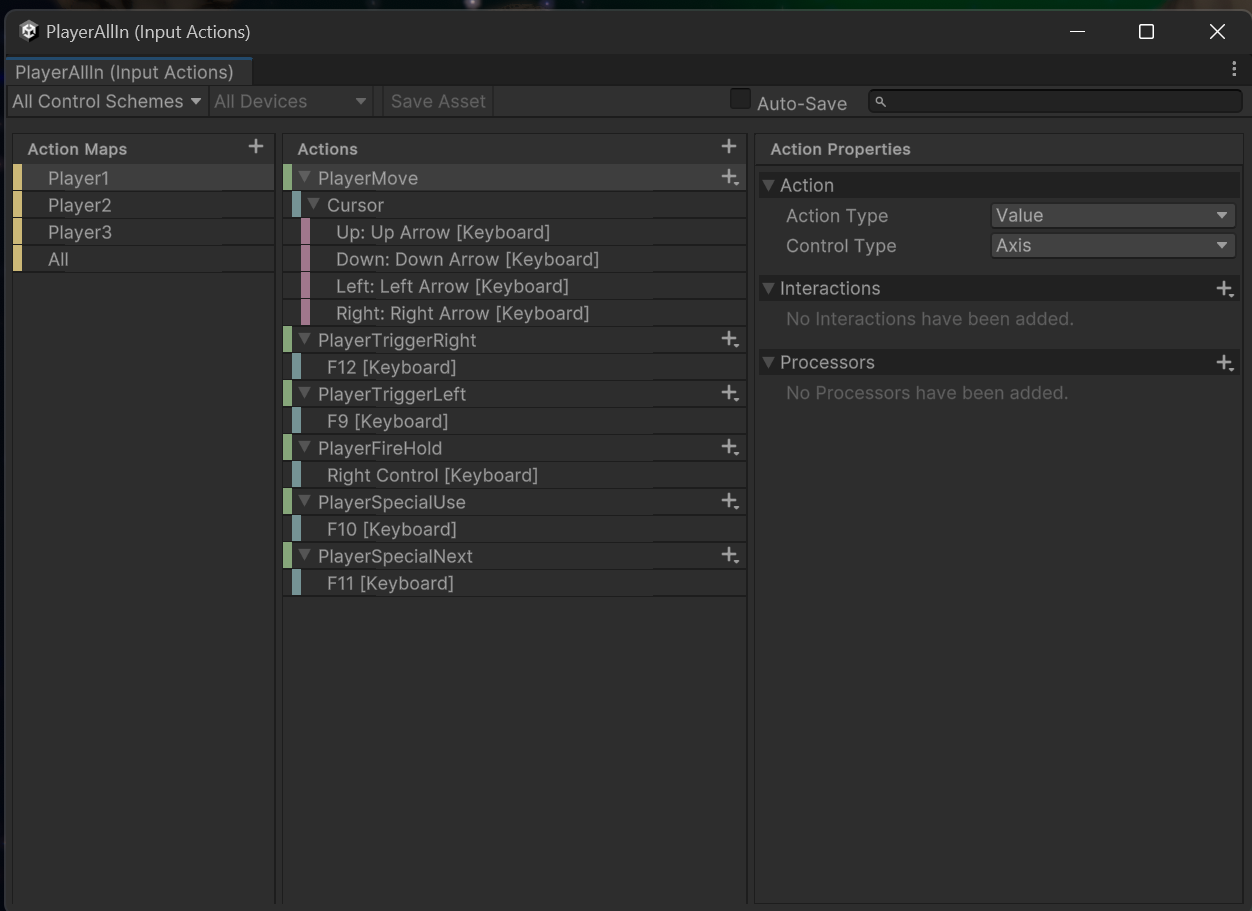The image size is (1252, 911).
Task: Add a Processor in Action Properties
Action: click(x=1225, y=362)
